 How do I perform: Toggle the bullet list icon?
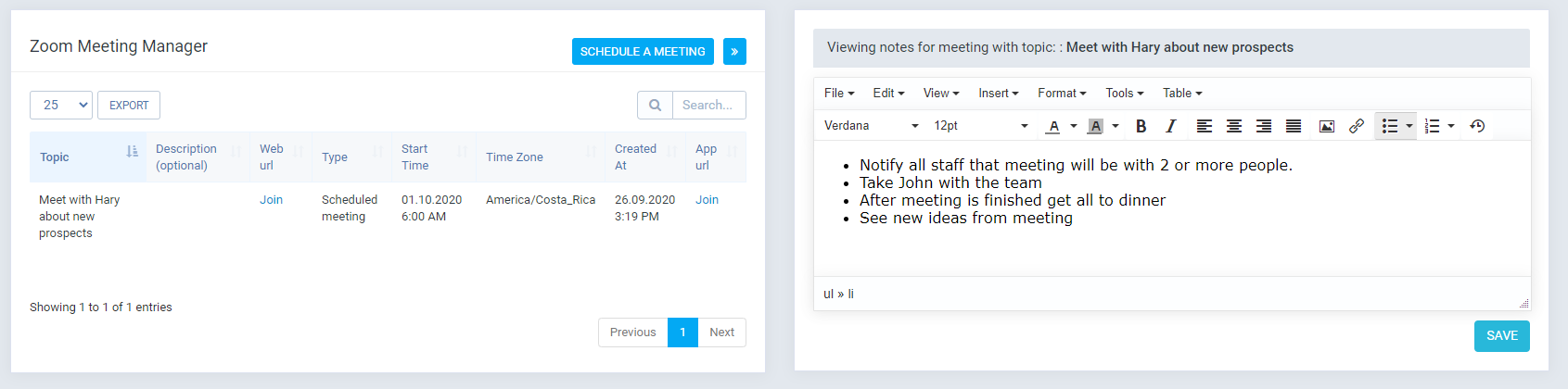[1389, 126]
